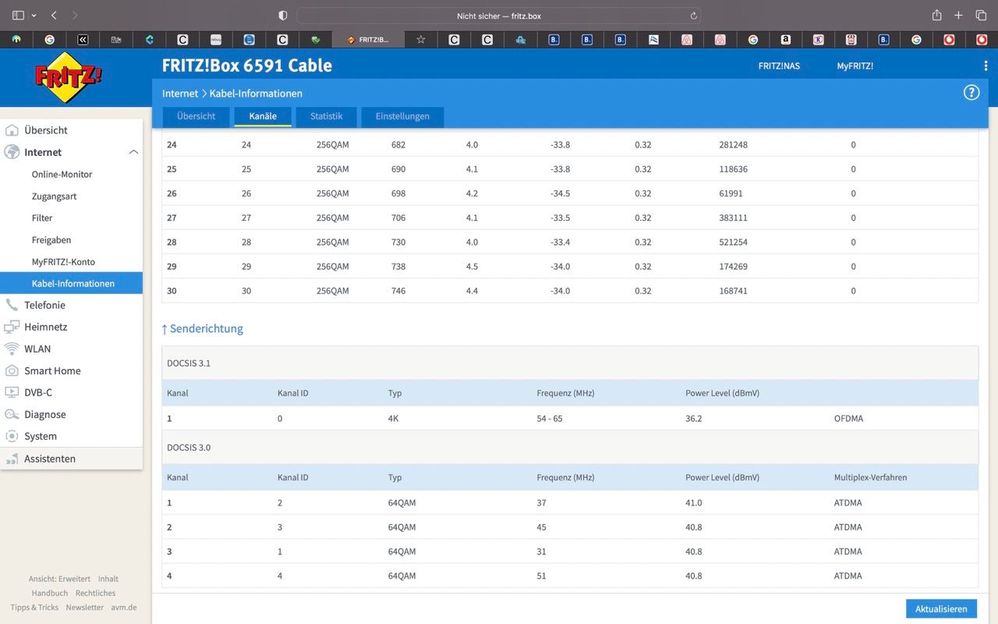Toggle the Ansicht: Erweitert view
998x624 pixels.
pos(59,579)
